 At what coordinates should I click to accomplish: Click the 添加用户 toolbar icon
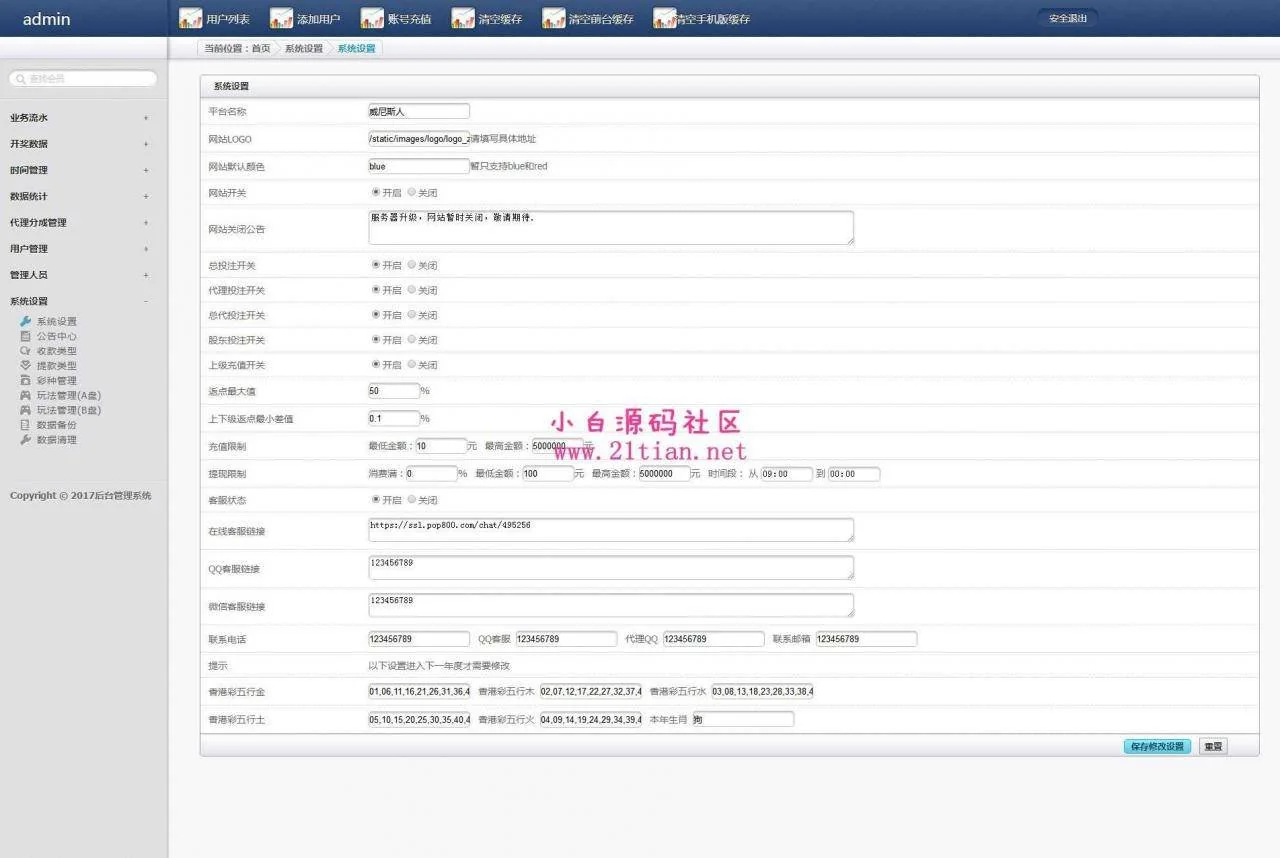281,18
